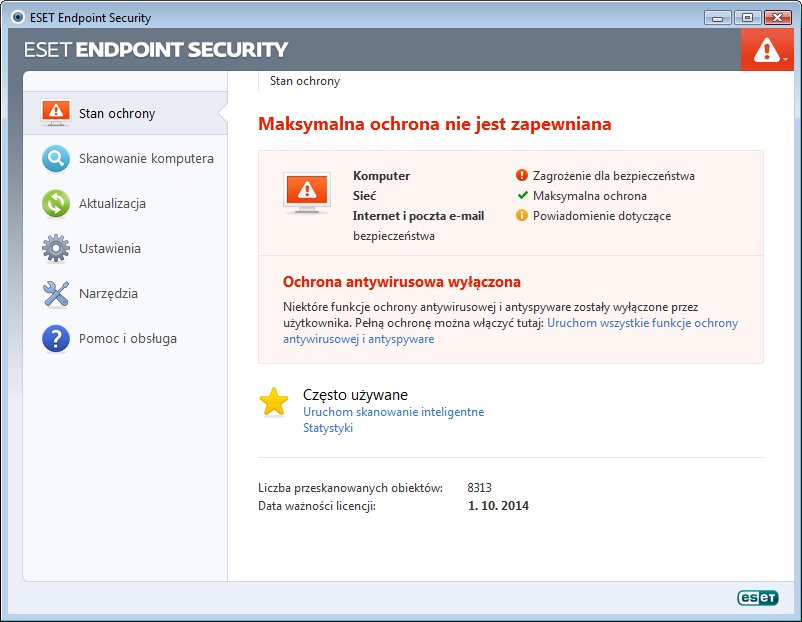Click the ESET logo in bottom corner
Screen dimensions: 802x622
758,597
